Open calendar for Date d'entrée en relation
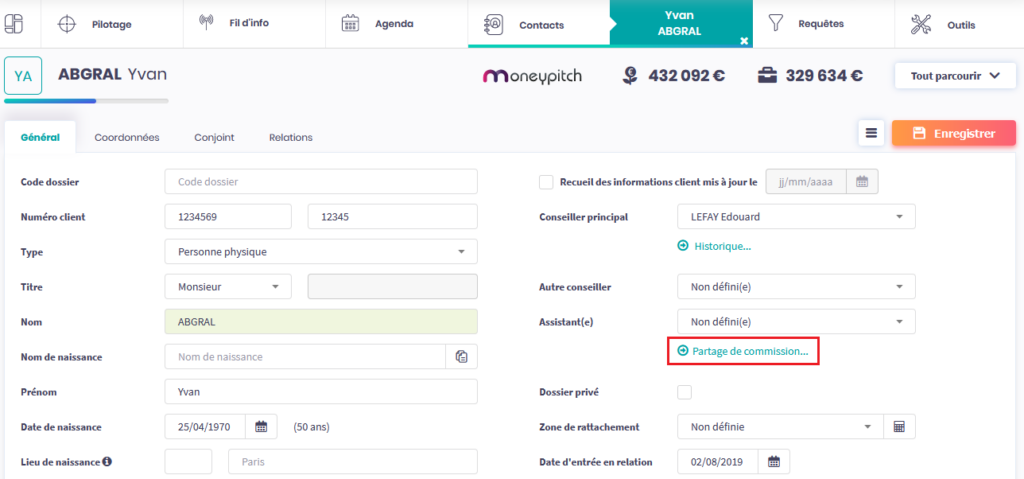 [774, 462]
